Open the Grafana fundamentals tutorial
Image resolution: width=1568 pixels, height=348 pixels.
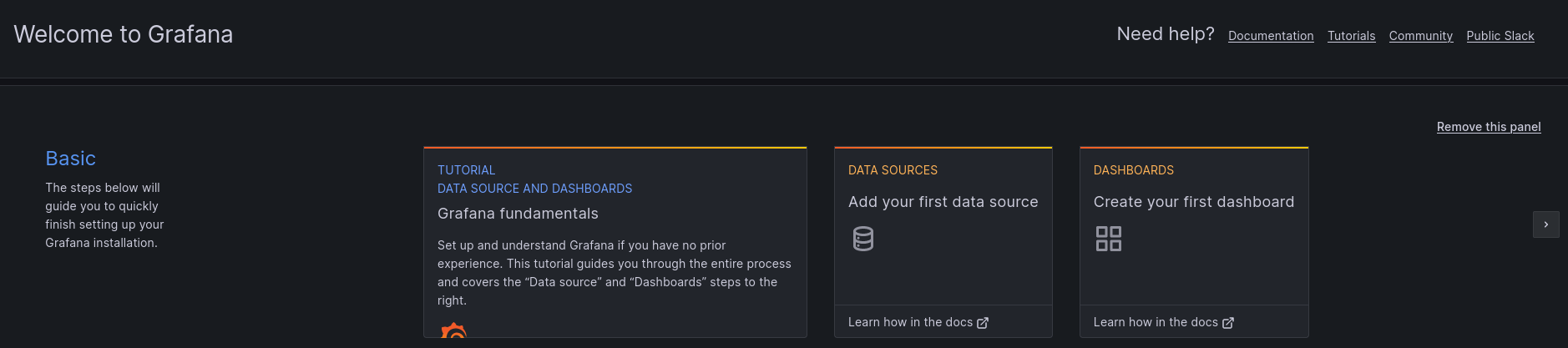518,214
